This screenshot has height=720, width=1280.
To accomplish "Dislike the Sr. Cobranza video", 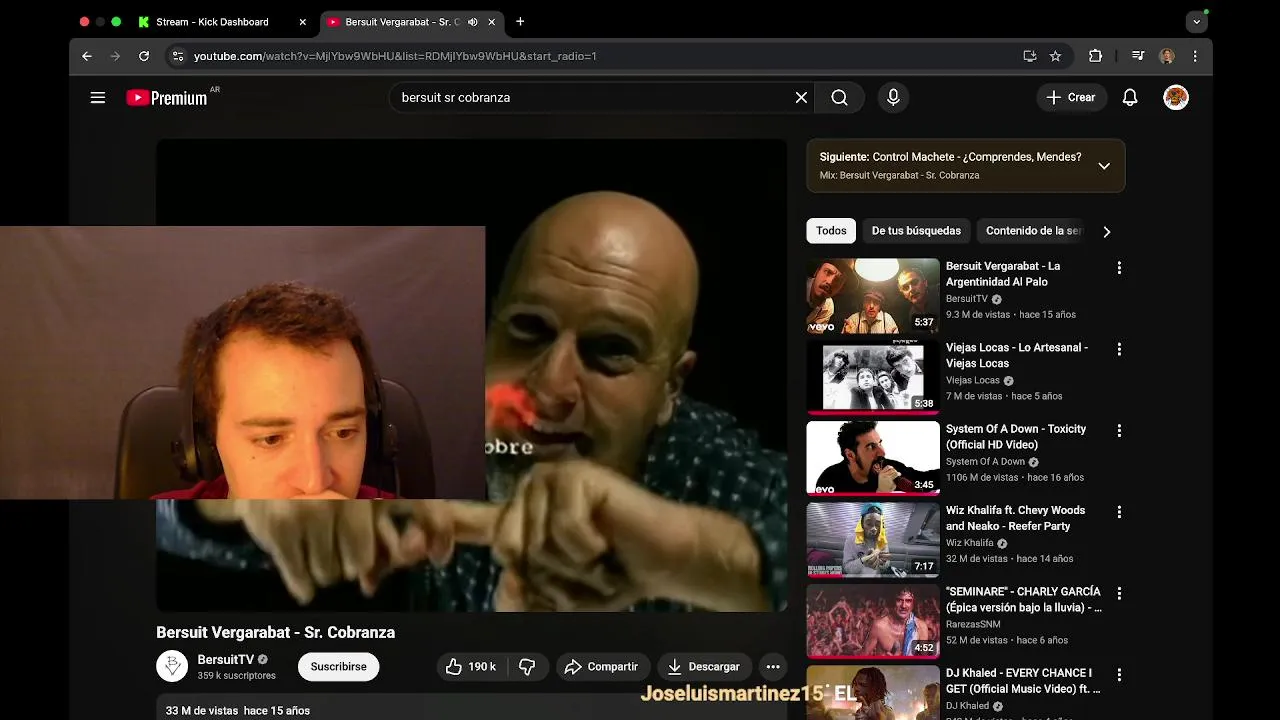I will coord(527,667).
